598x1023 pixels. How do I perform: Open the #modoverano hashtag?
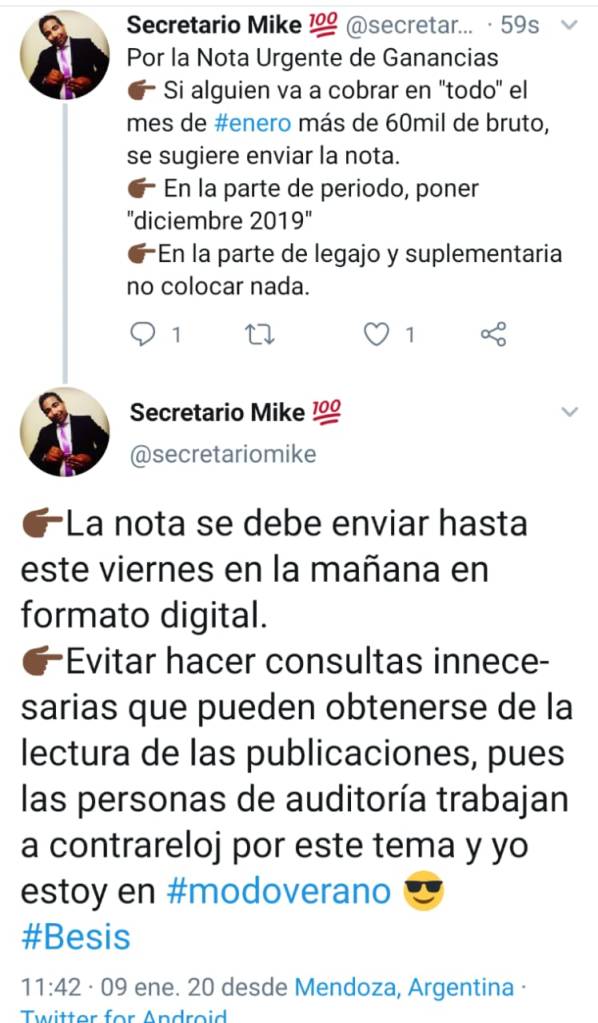(x=278, y=891)
